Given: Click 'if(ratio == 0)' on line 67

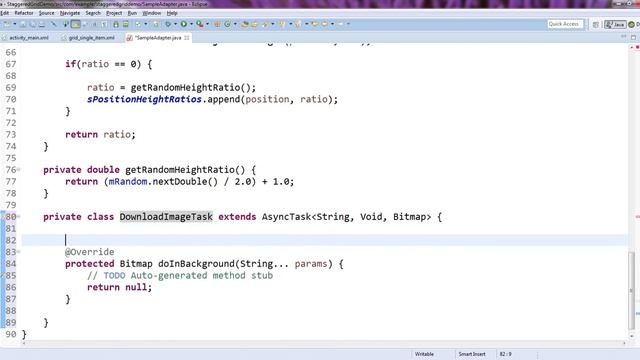Looking at the screenshot, I should (x=103, y=64).
